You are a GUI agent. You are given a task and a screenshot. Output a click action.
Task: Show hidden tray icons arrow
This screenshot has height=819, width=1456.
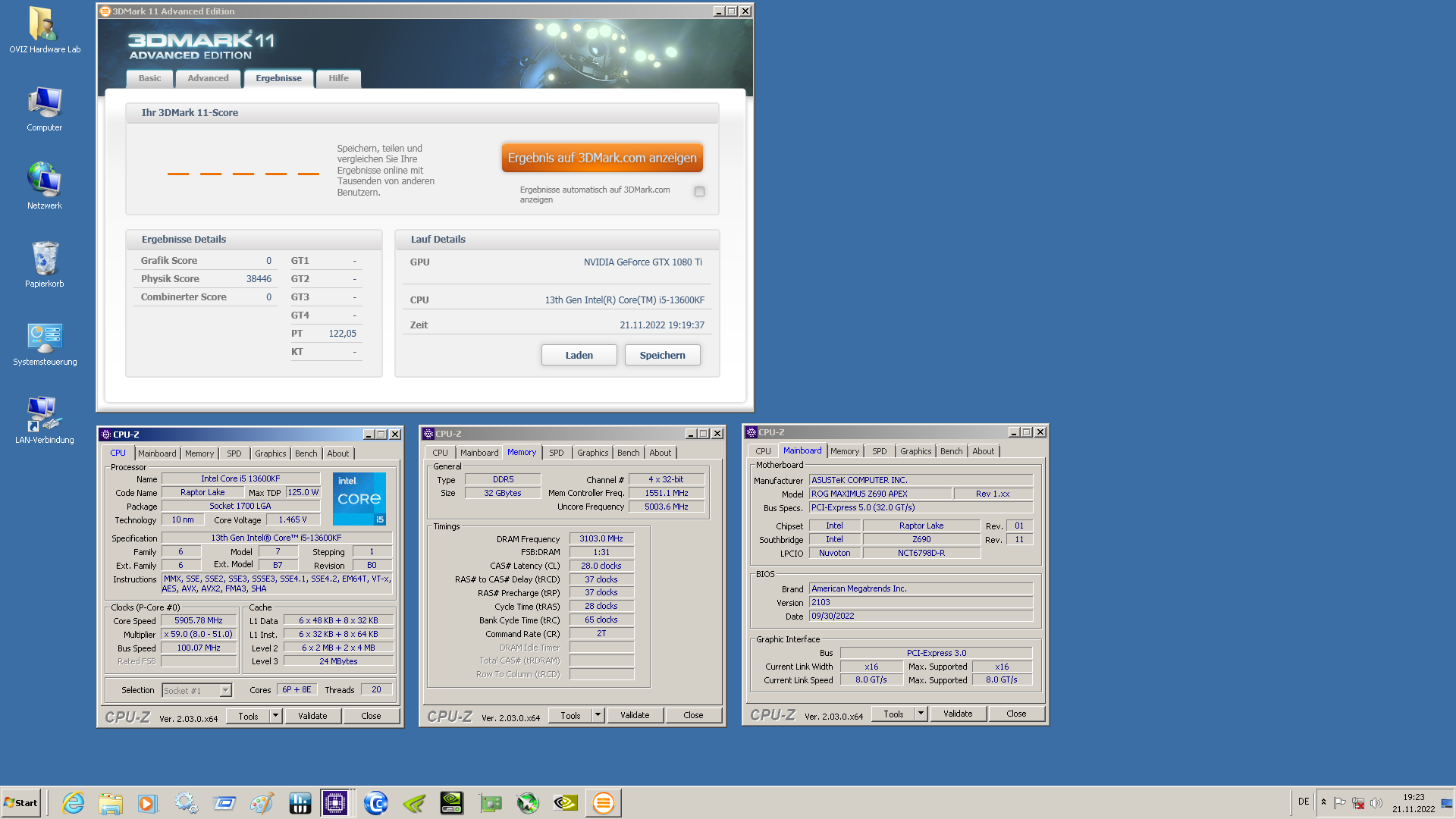[x=1323, y=802]
